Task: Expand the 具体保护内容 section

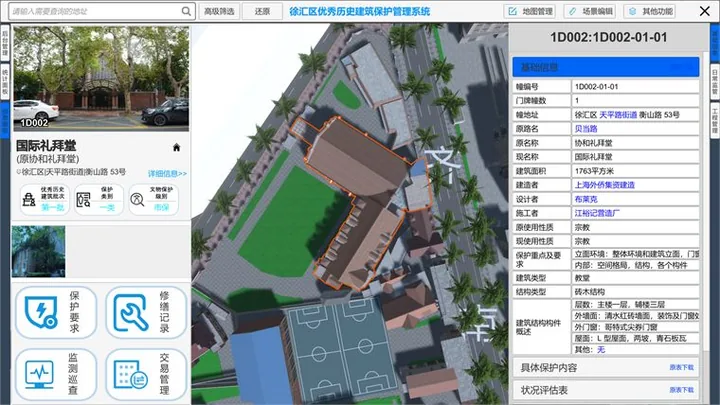Action: click(x=606, y=367)
